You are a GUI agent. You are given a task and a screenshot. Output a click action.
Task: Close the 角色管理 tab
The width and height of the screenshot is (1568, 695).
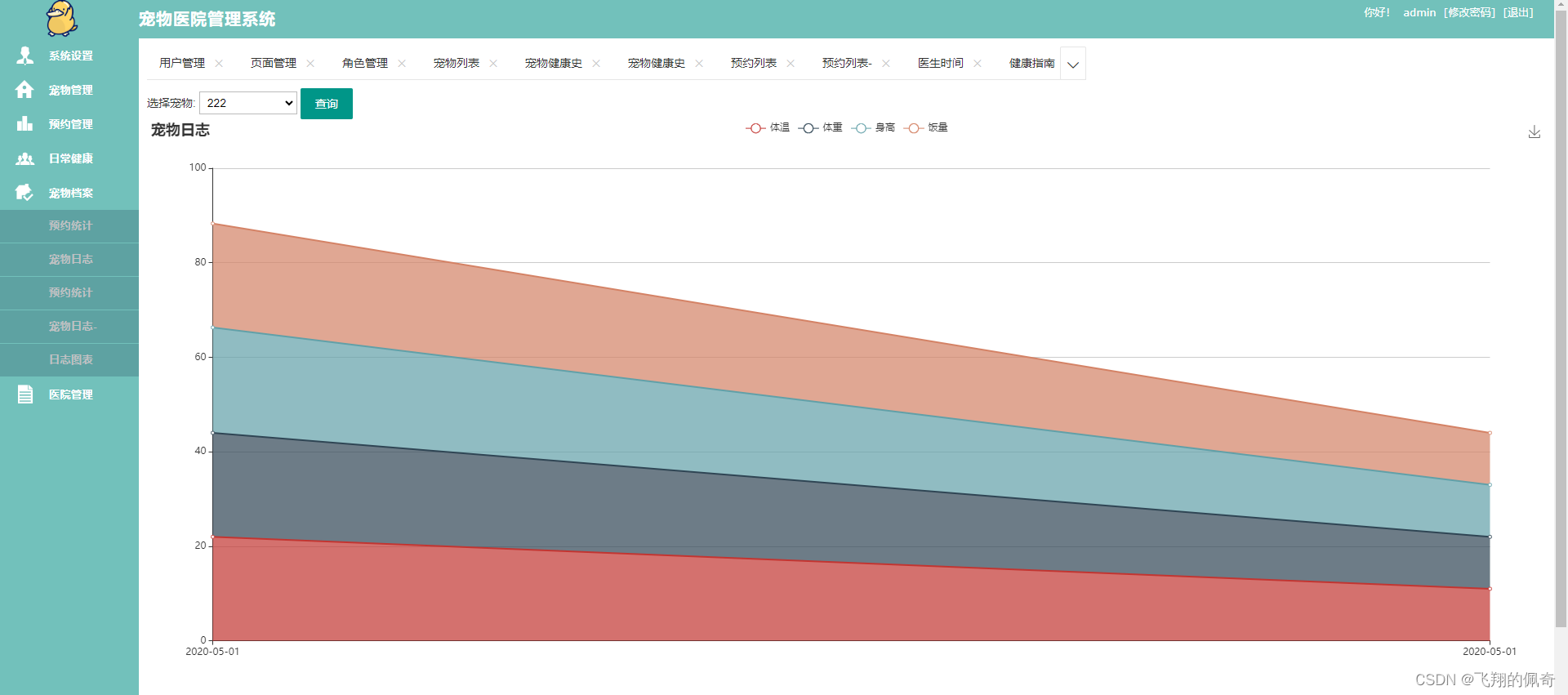pos(402,63)
